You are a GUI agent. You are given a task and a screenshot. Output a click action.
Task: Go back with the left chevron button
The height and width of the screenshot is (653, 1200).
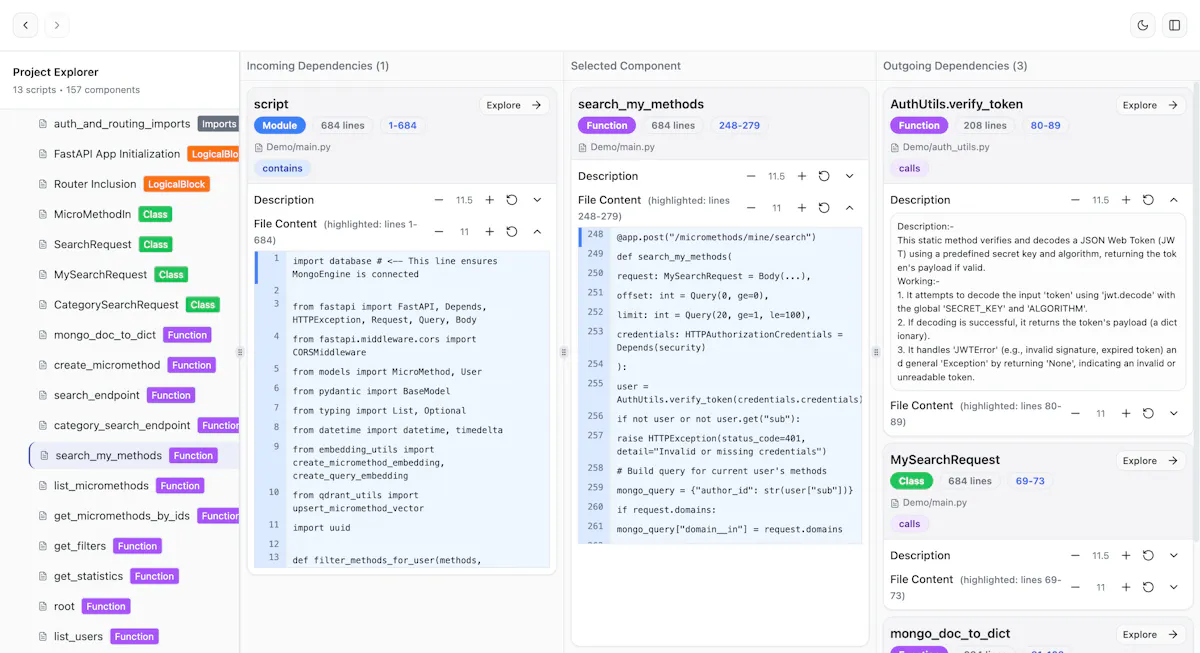click(x=26, y=25)
